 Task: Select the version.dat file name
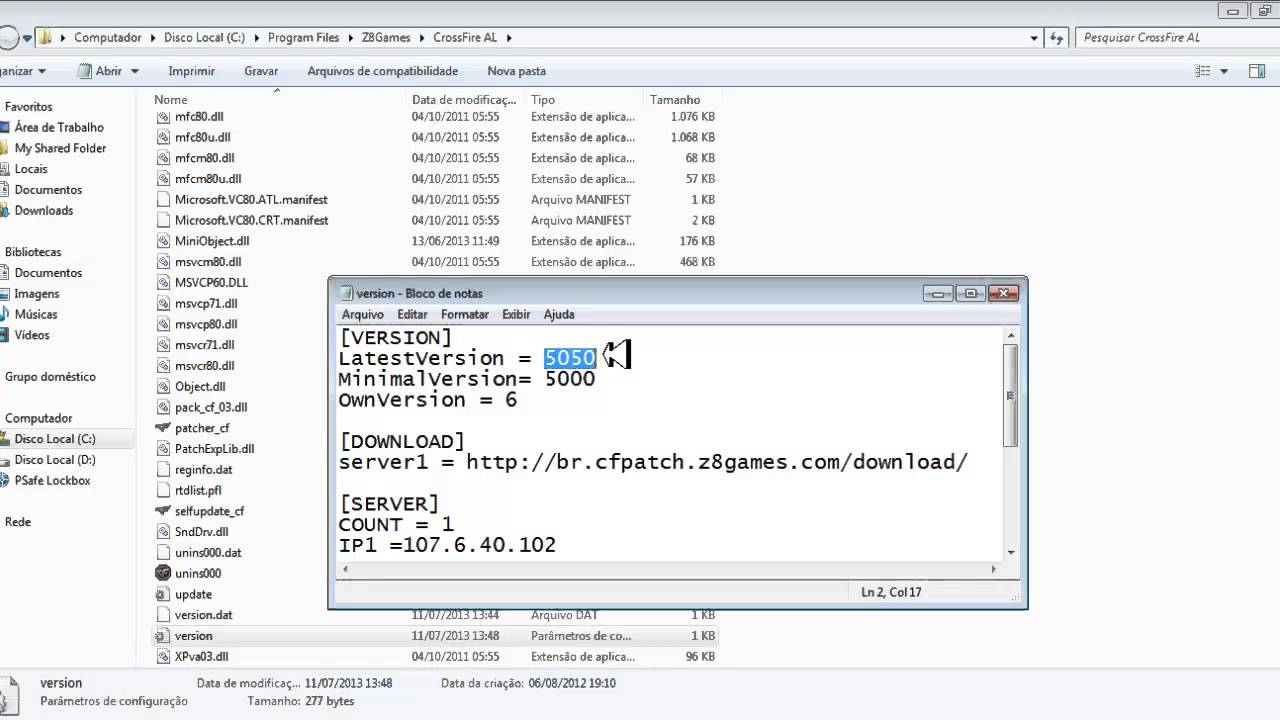204,615
